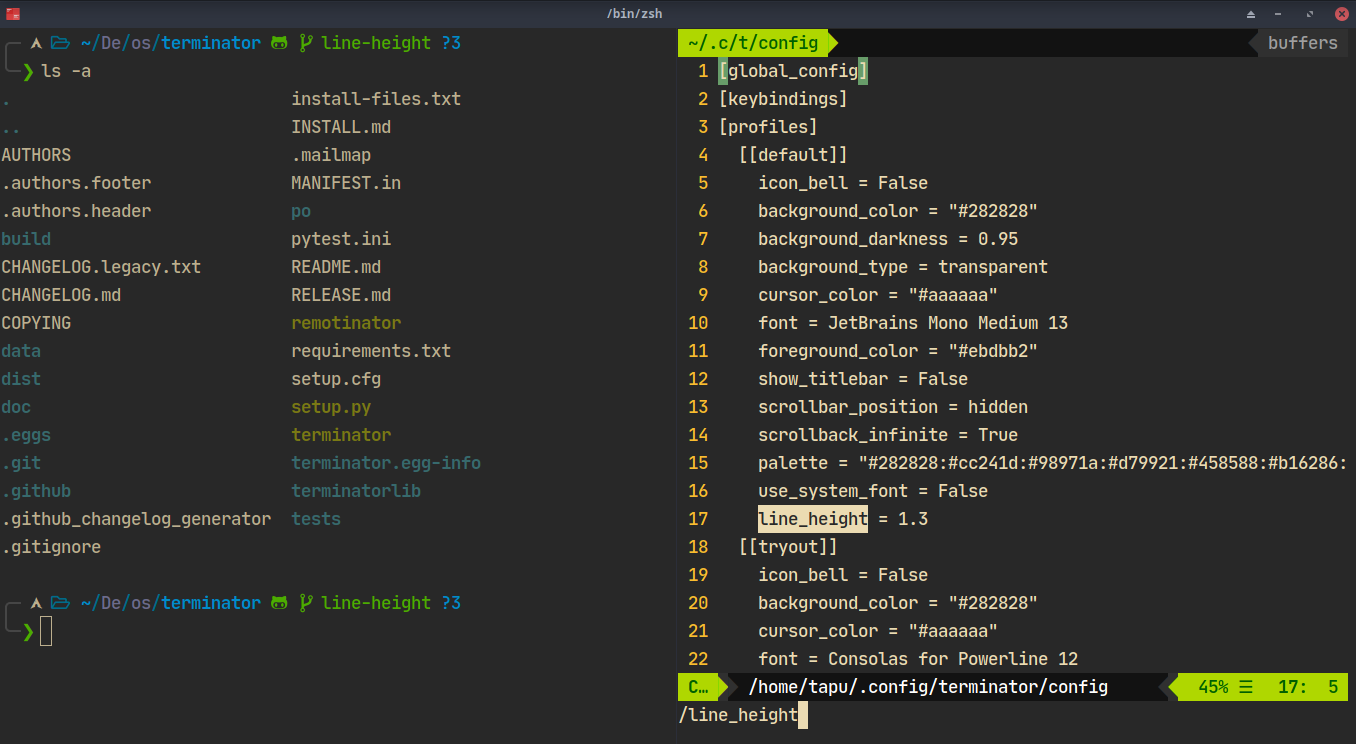Click the highlighted 'line_height' match on line 17
The height and width of the screenshot is (744, 1356).
[x=813, y=519]
